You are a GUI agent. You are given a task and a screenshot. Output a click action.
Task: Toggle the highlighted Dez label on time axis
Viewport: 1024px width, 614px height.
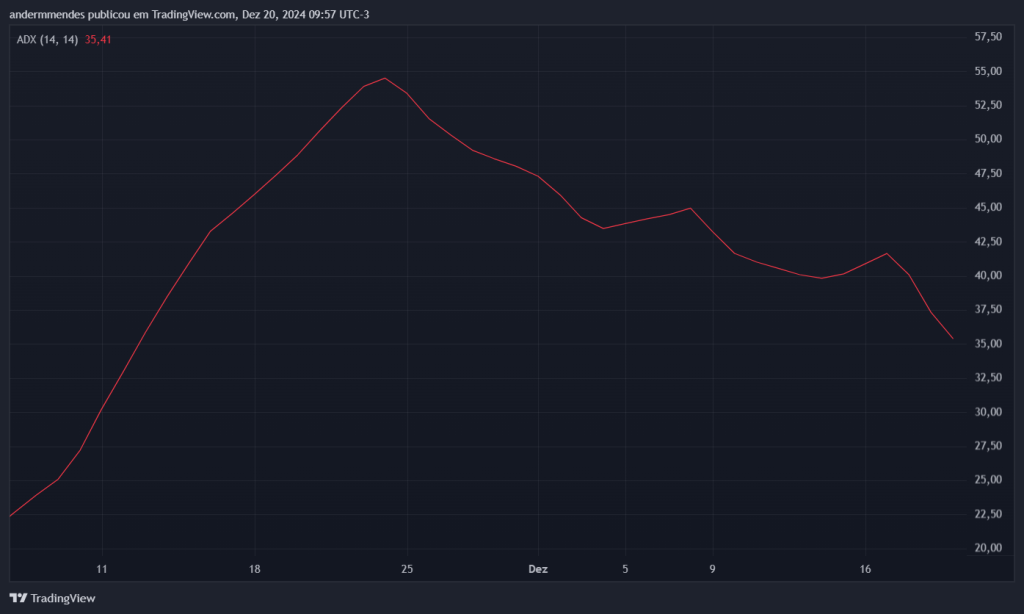(538, 569)
